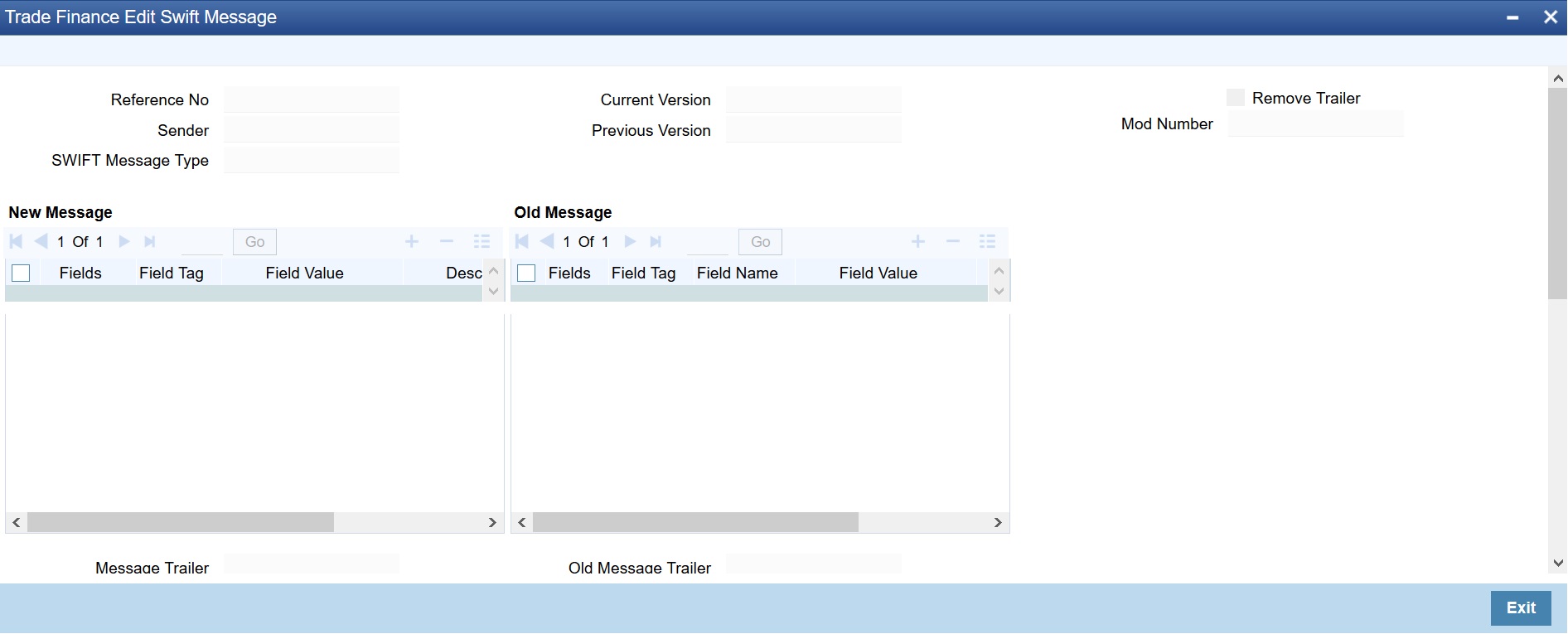
Task: Click Desc column header in New Message
Action: [x=464, y=273]
